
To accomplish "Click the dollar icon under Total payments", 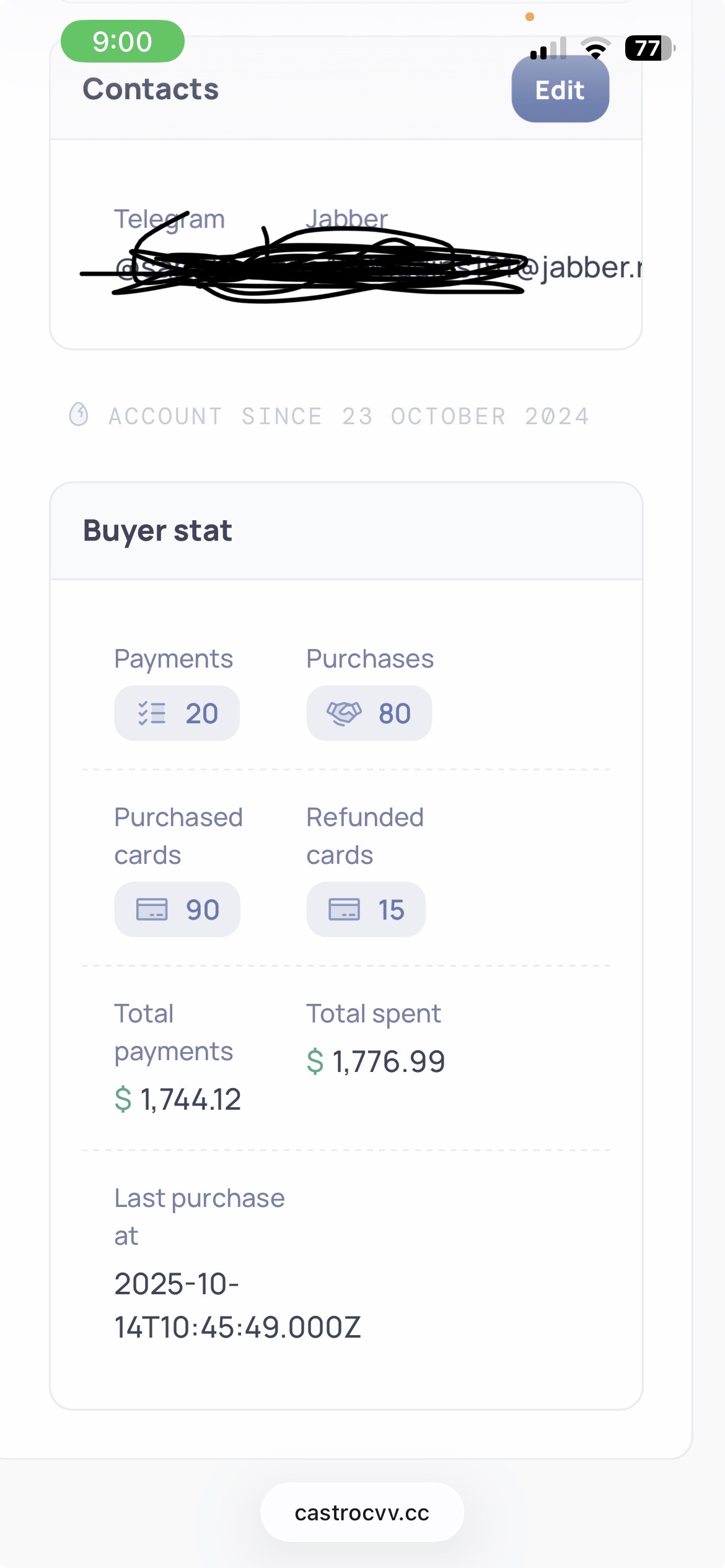I will click(x=123, y=1100).
